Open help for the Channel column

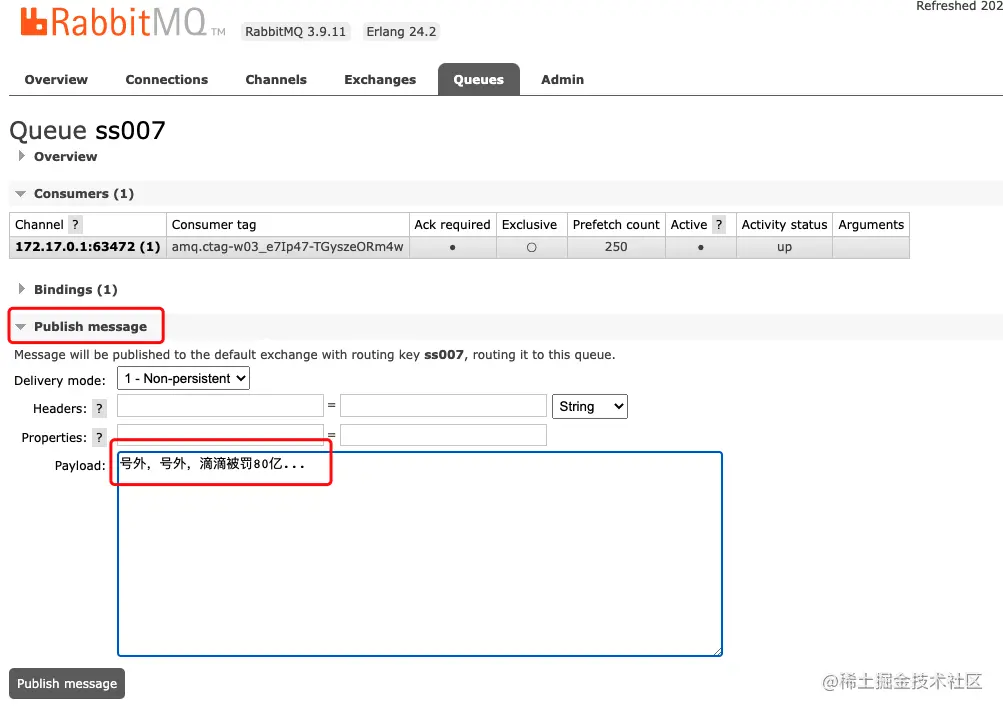tap(75, 225)
